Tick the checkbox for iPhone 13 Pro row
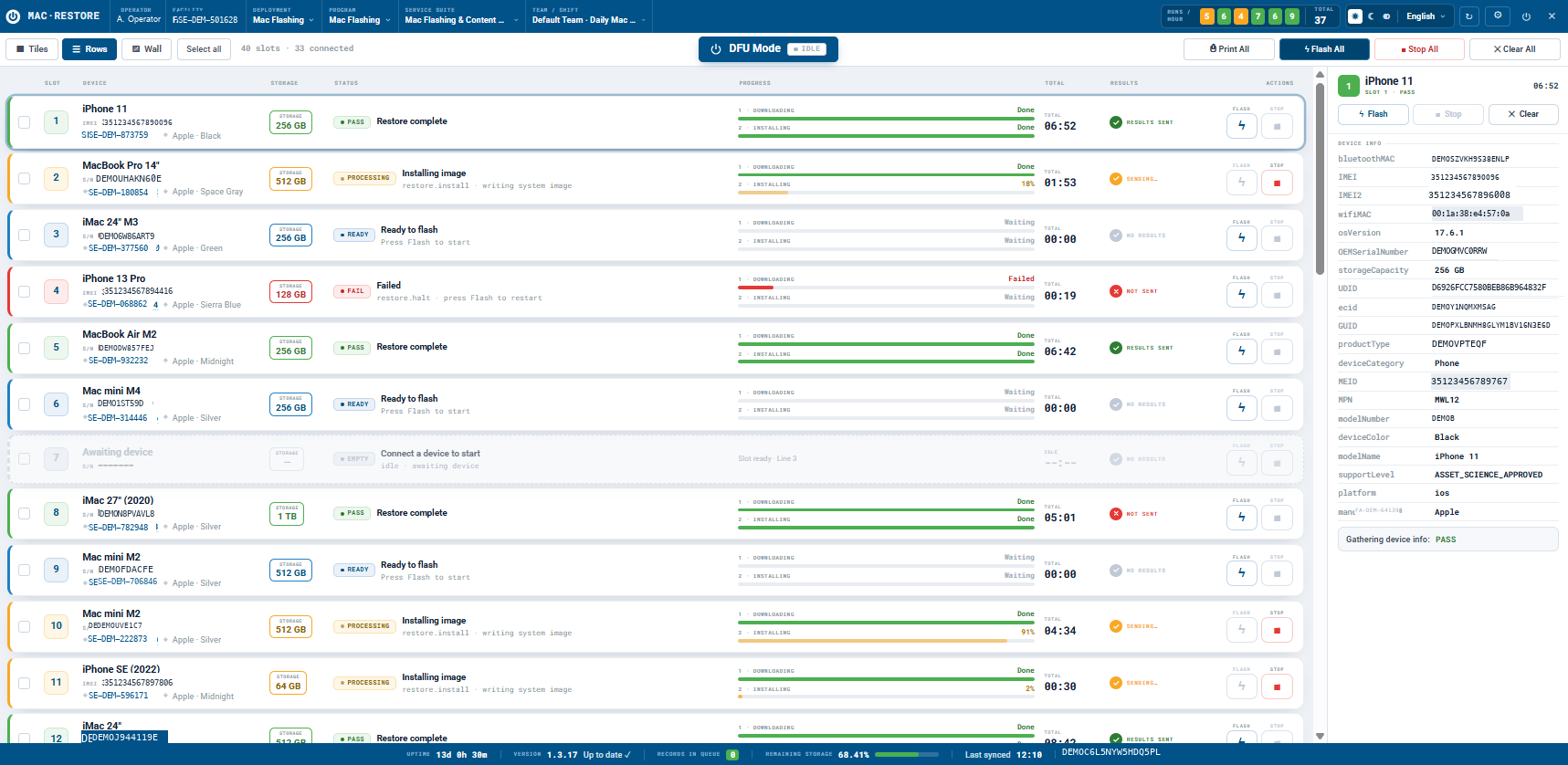 (x=25, y=291)
